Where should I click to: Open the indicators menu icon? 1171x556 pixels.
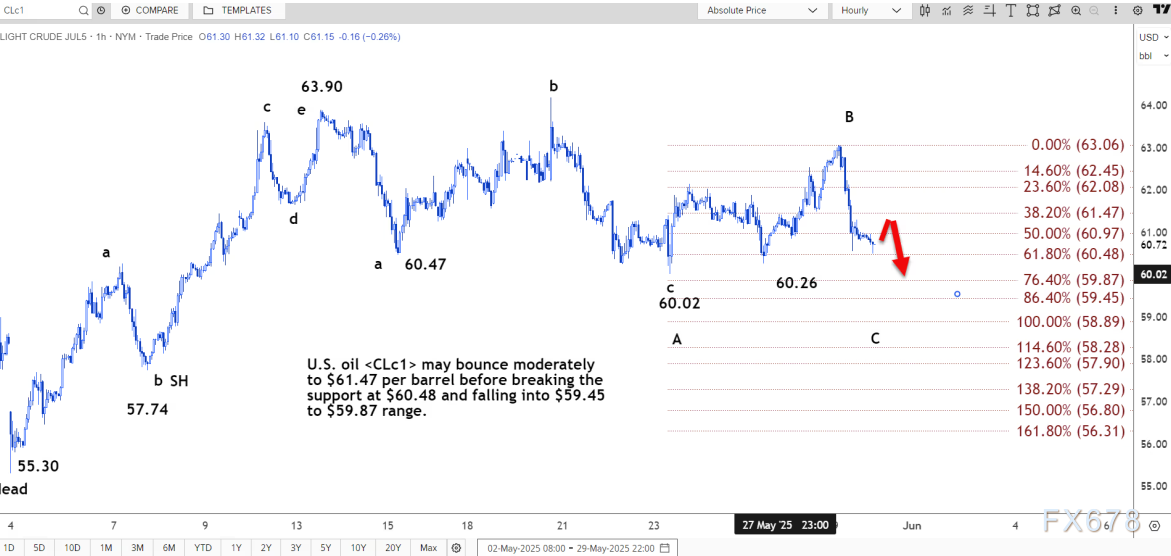(x=946, y=10)
